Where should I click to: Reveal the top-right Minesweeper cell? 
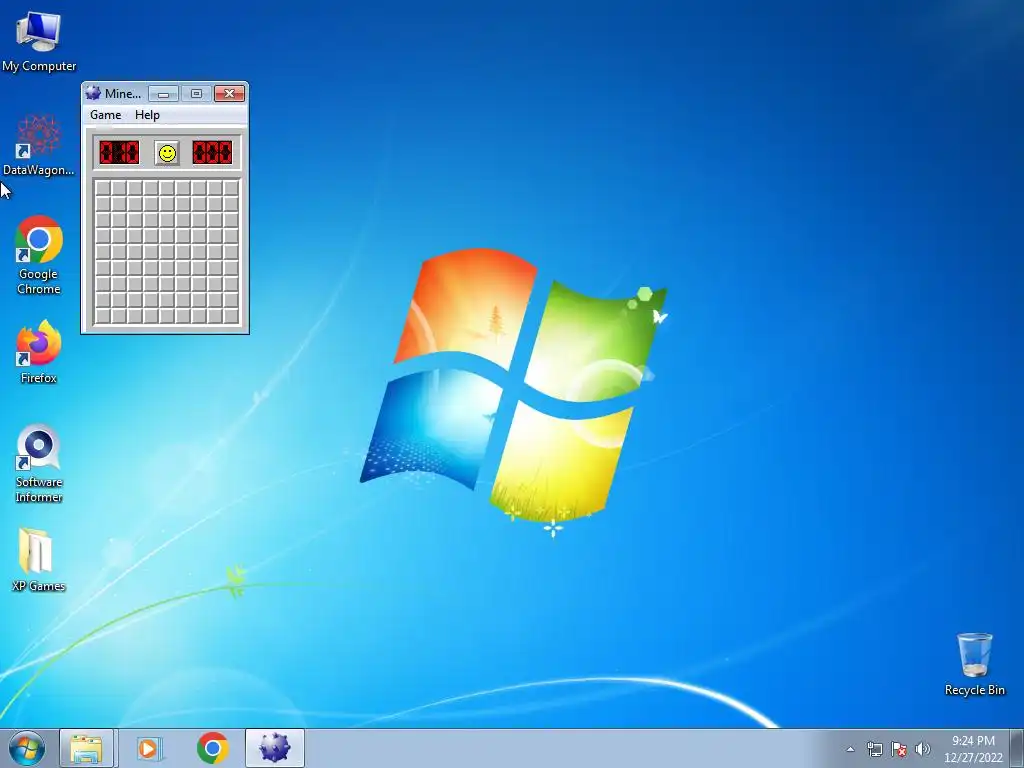pyautogui.click(x=231, y=188)
